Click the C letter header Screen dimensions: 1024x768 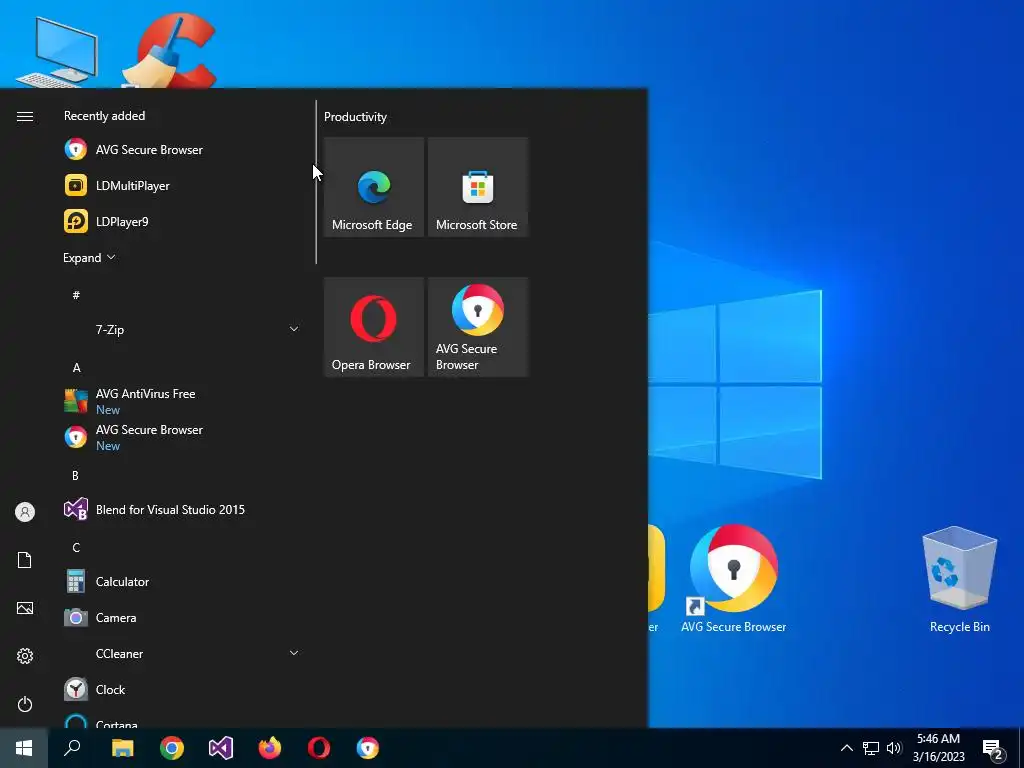click(x=76, y=547)
